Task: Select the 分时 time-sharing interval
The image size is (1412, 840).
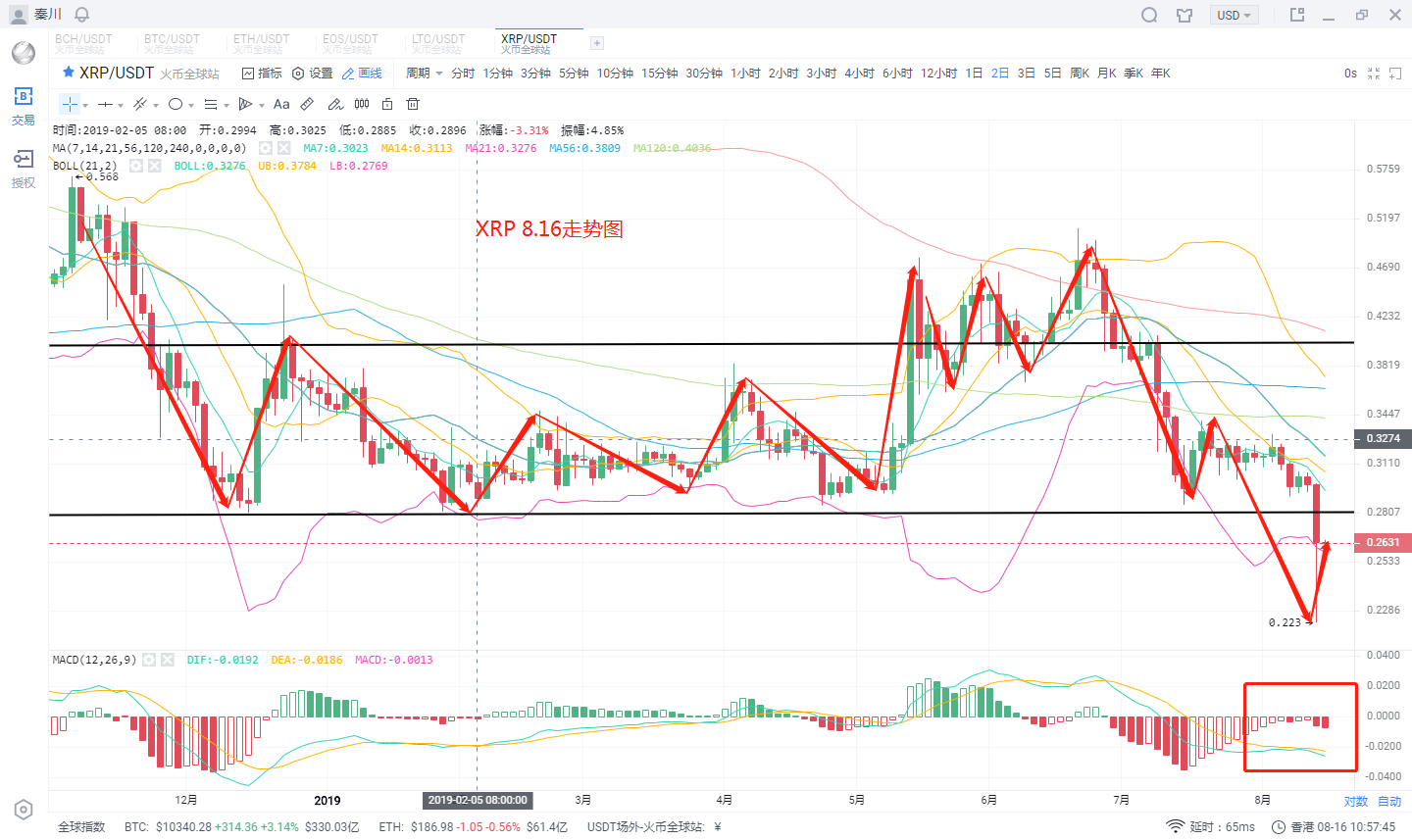Action: pyautogui.click(x=463, y=74)
